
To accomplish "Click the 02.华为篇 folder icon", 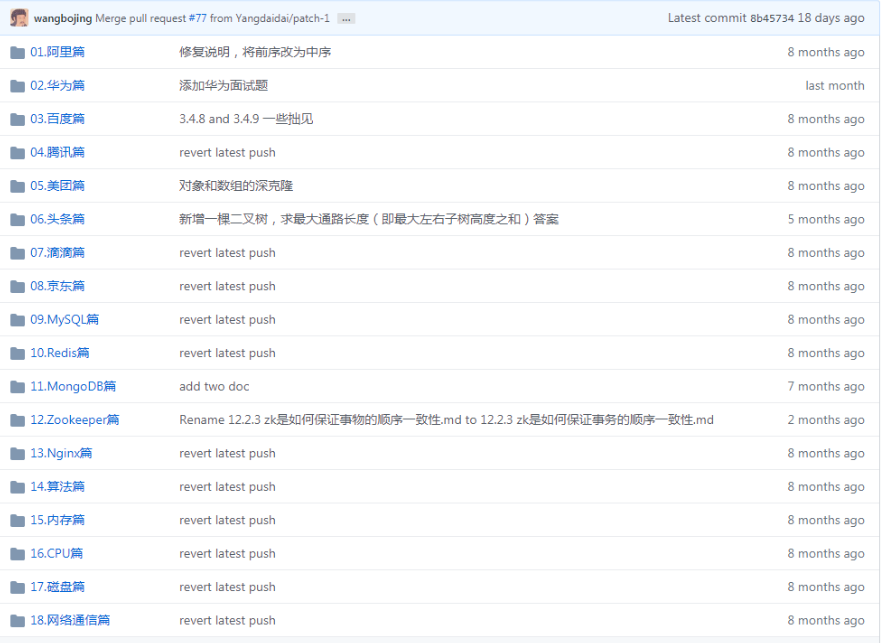I will [17, 85].
